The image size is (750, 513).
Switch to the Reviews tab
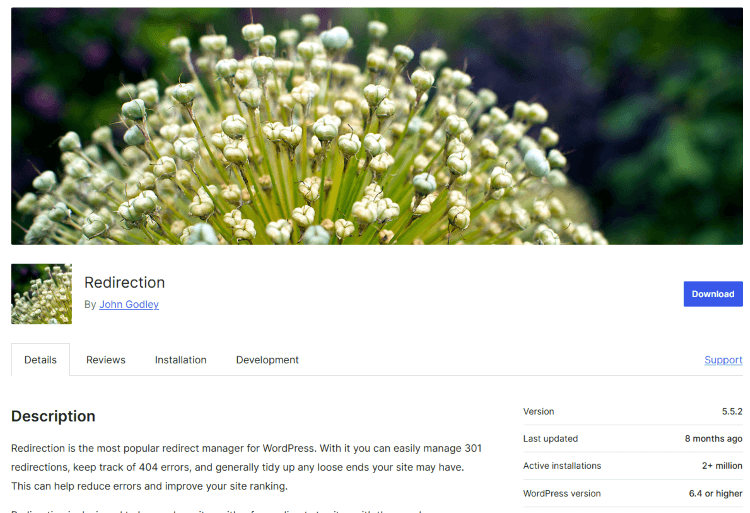tap(105, 360)
